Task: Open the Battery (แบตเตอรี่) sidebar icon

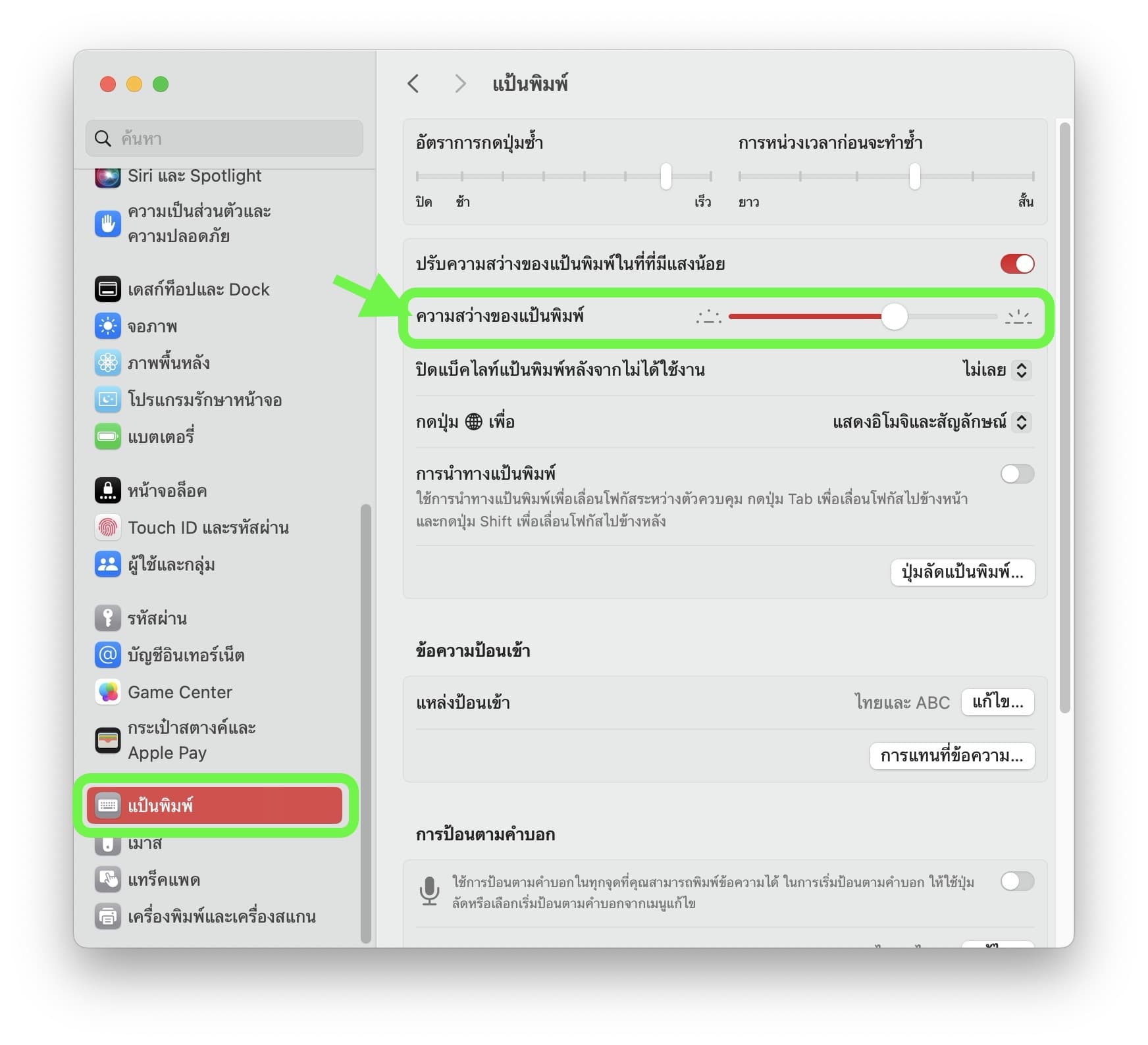Action: (x=107, y=436)
